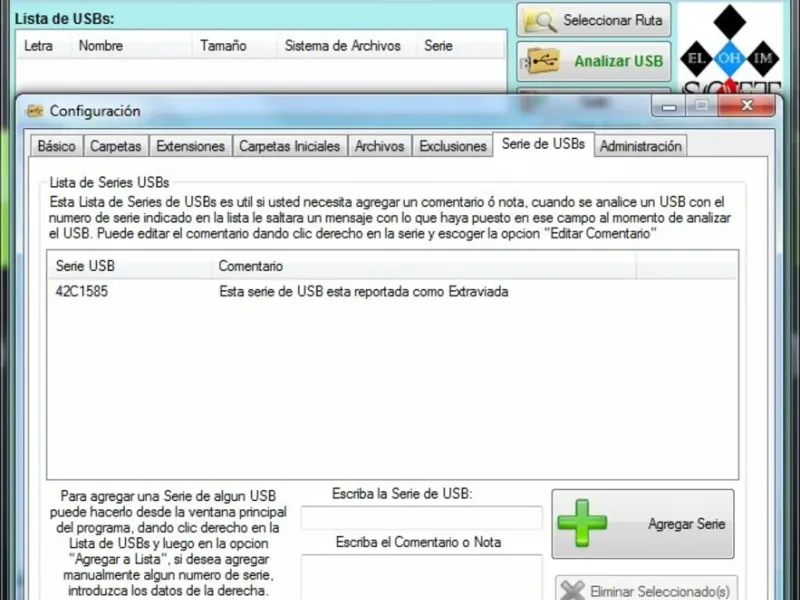Click the Configuración window title icon
The width and height of the screenshot is (800, 600).
pos(35,111)
